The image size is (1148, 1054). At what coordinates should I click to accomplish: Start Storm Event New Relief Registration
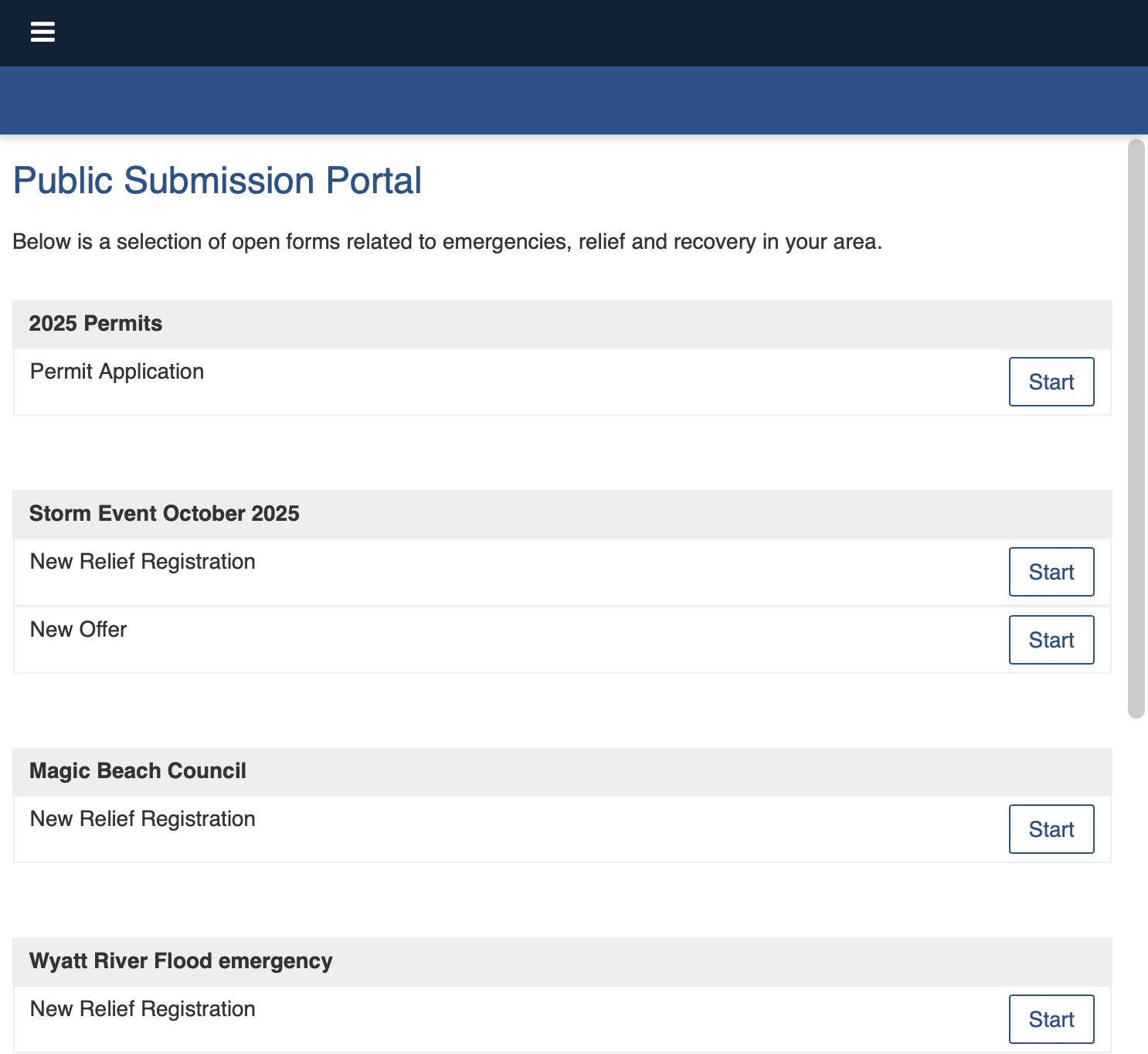[x=1051, y=572]
